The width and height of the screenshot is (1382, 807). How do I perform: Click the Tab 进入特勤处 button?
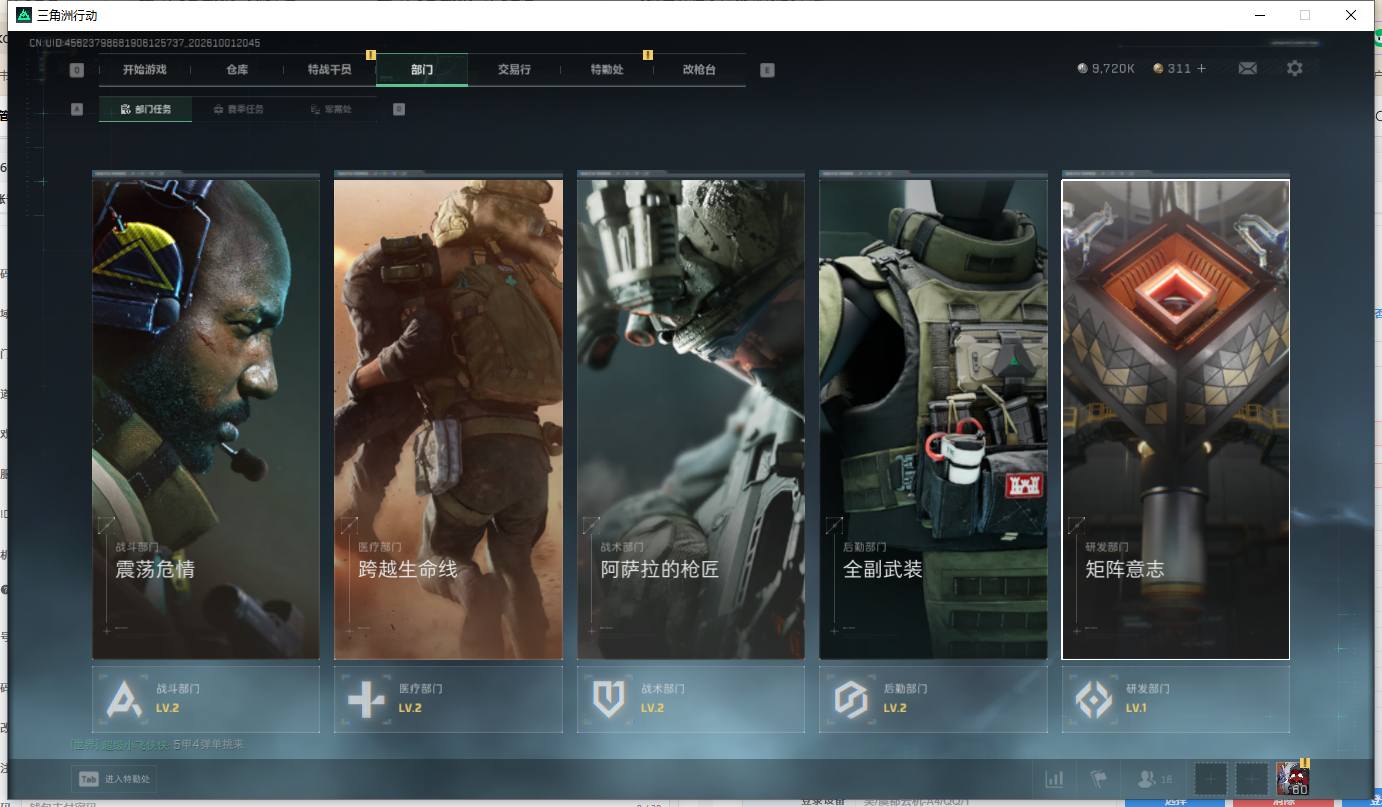click(x=113, y=779)
